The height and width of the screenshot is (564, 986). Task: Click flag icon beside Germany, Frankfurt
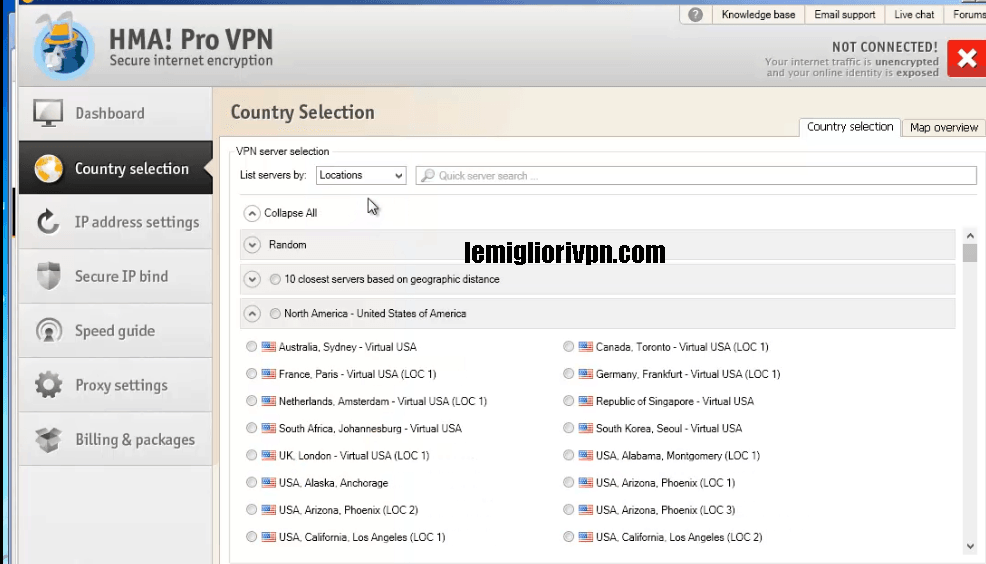(585, 373)
